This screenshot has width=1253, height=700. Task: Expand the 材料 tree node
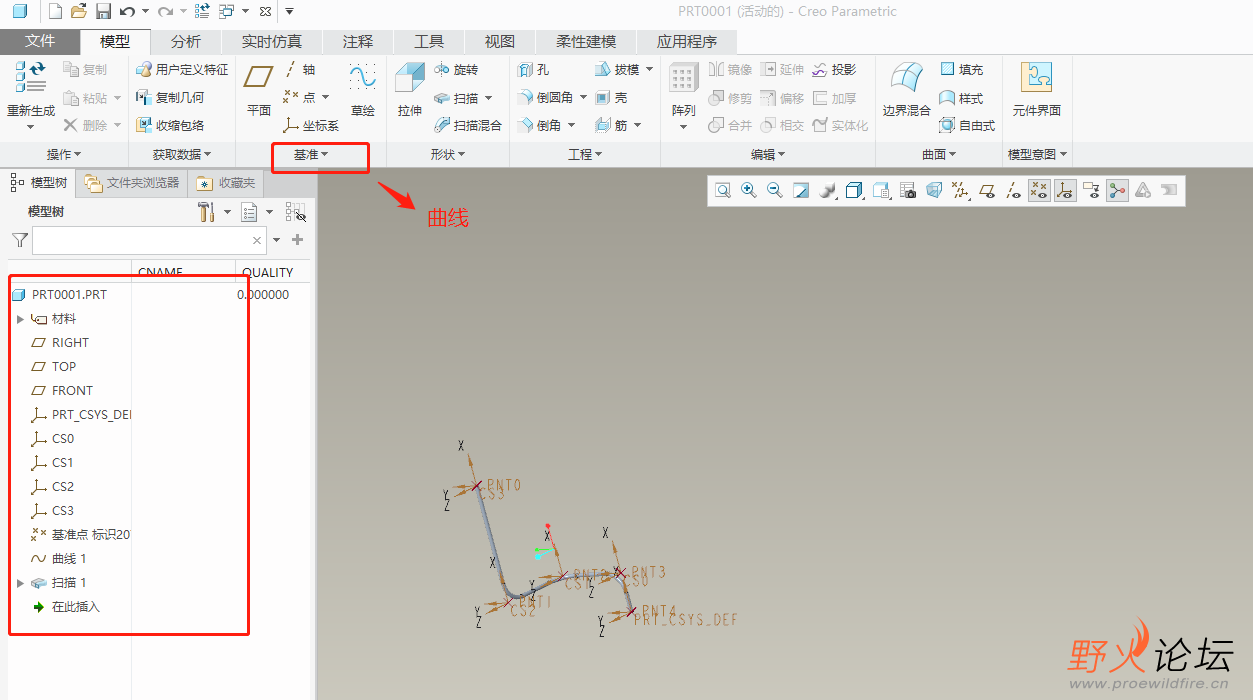pyautogui.click(x=20, y=319)
